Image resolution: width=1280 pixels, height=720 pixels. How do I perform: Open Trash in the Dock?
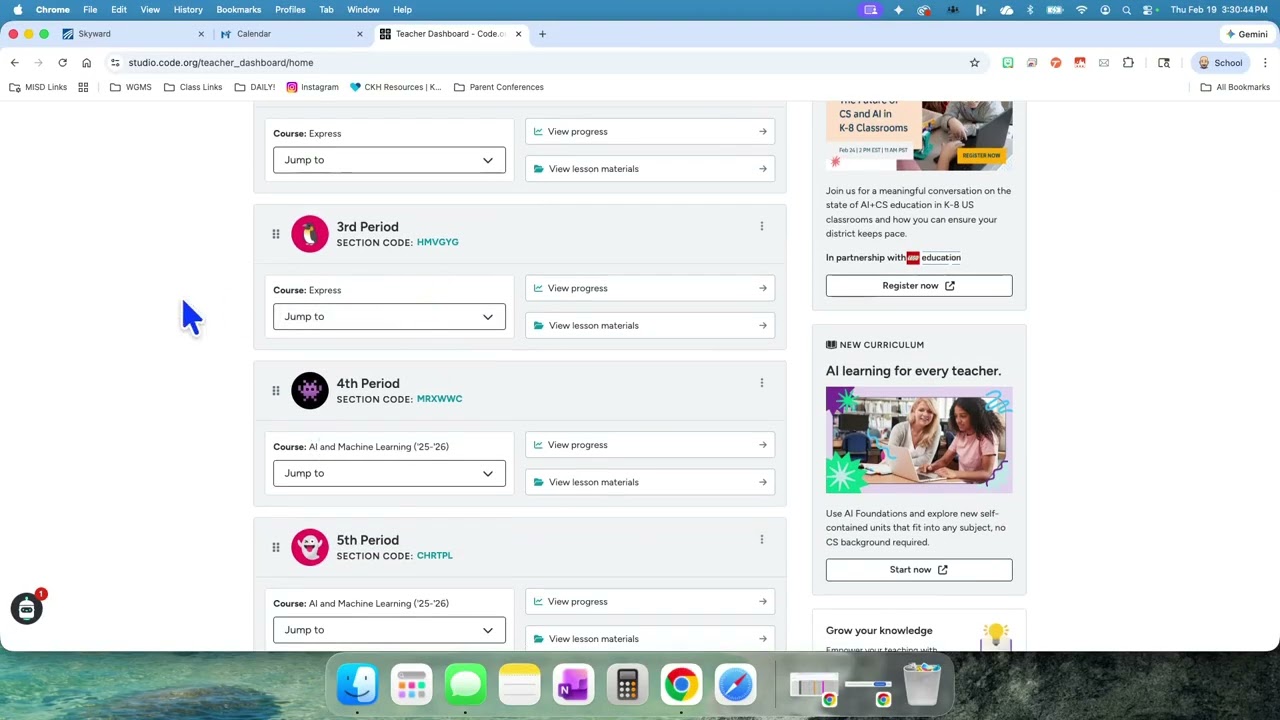tap(921, 685)
